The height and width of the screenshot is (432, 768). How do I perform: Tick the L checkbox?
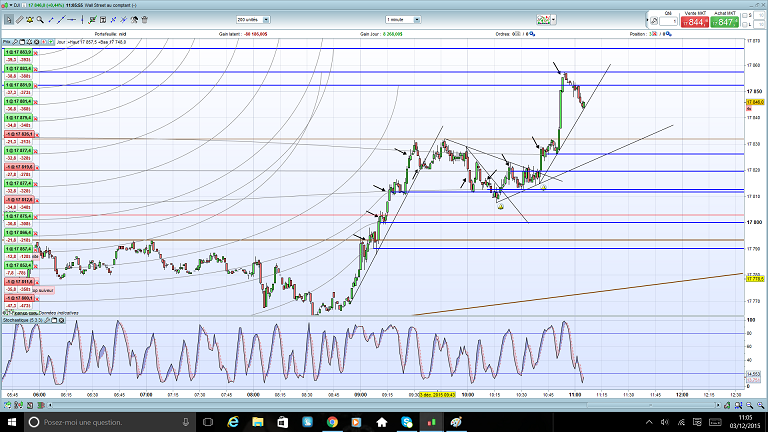click(x=745, y=24)
